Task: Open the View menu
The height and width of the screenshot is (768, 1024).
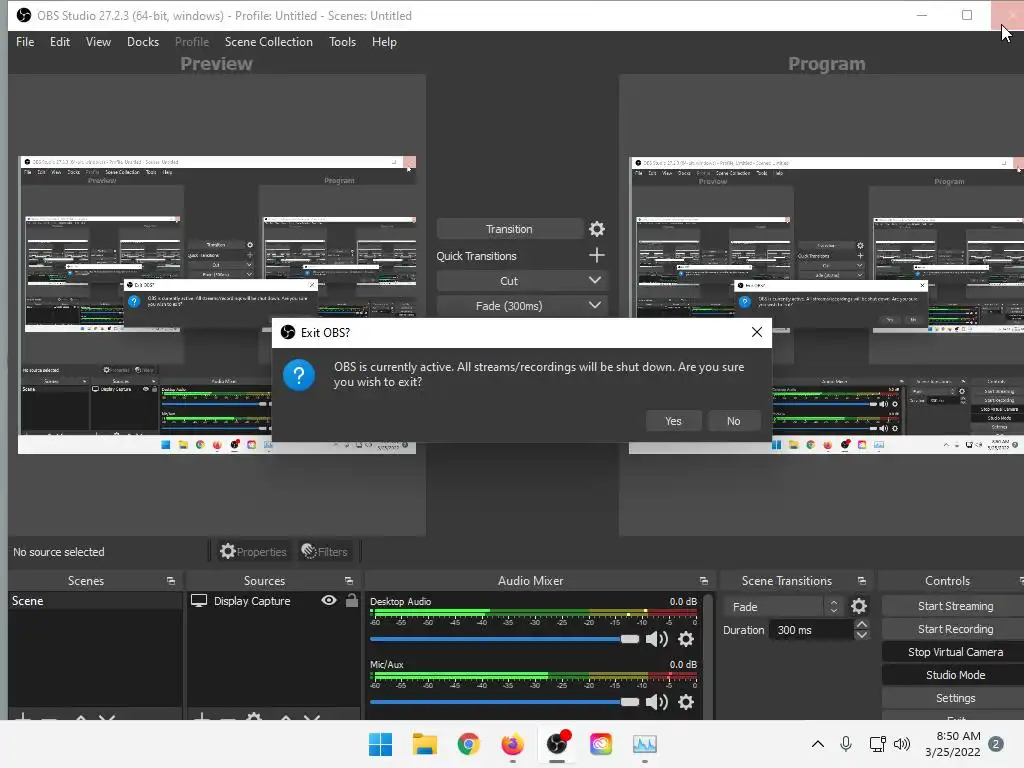Action: tap(99, 42)
